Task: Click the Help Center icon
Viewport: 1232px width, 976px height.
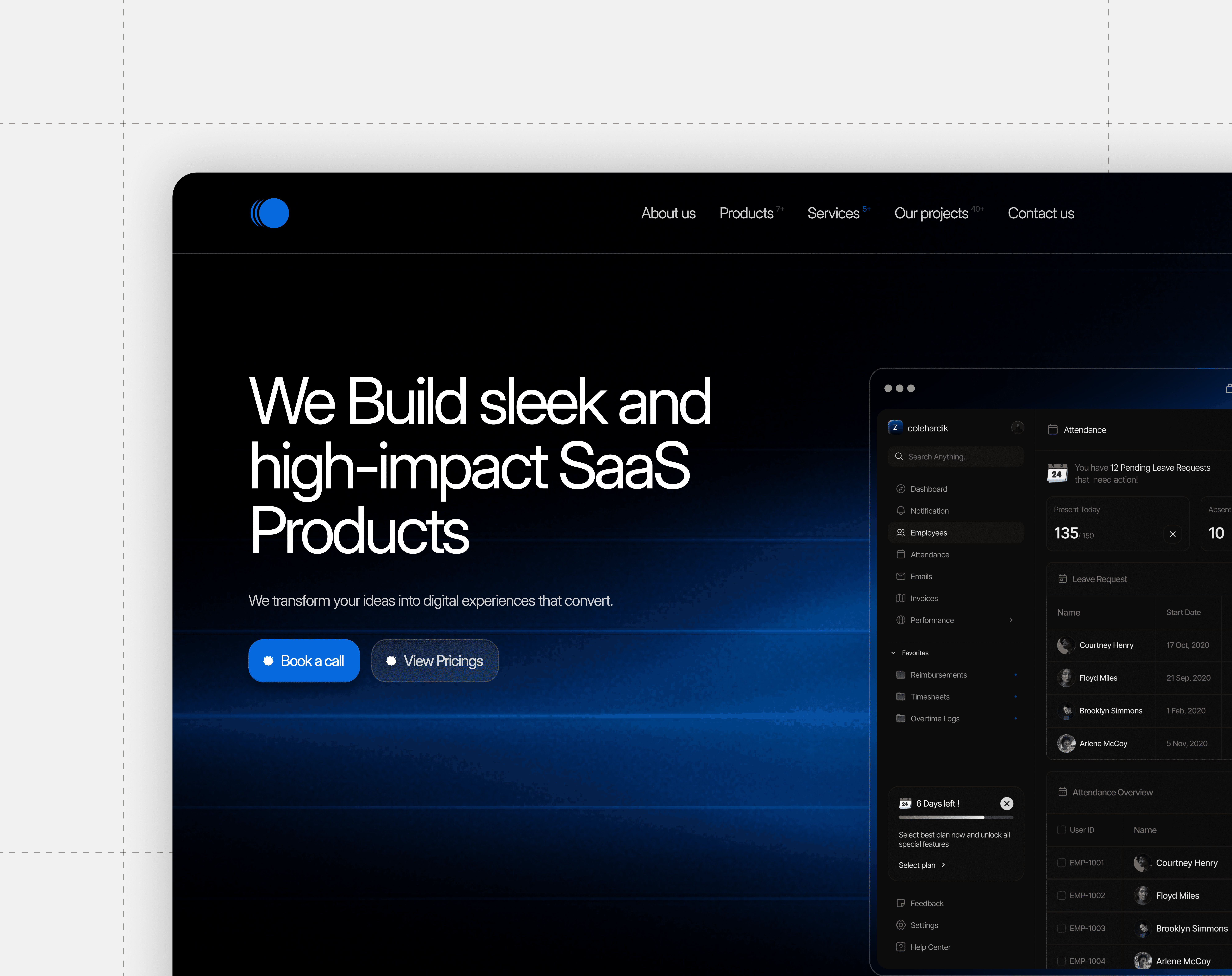Action: coord(901,947)
